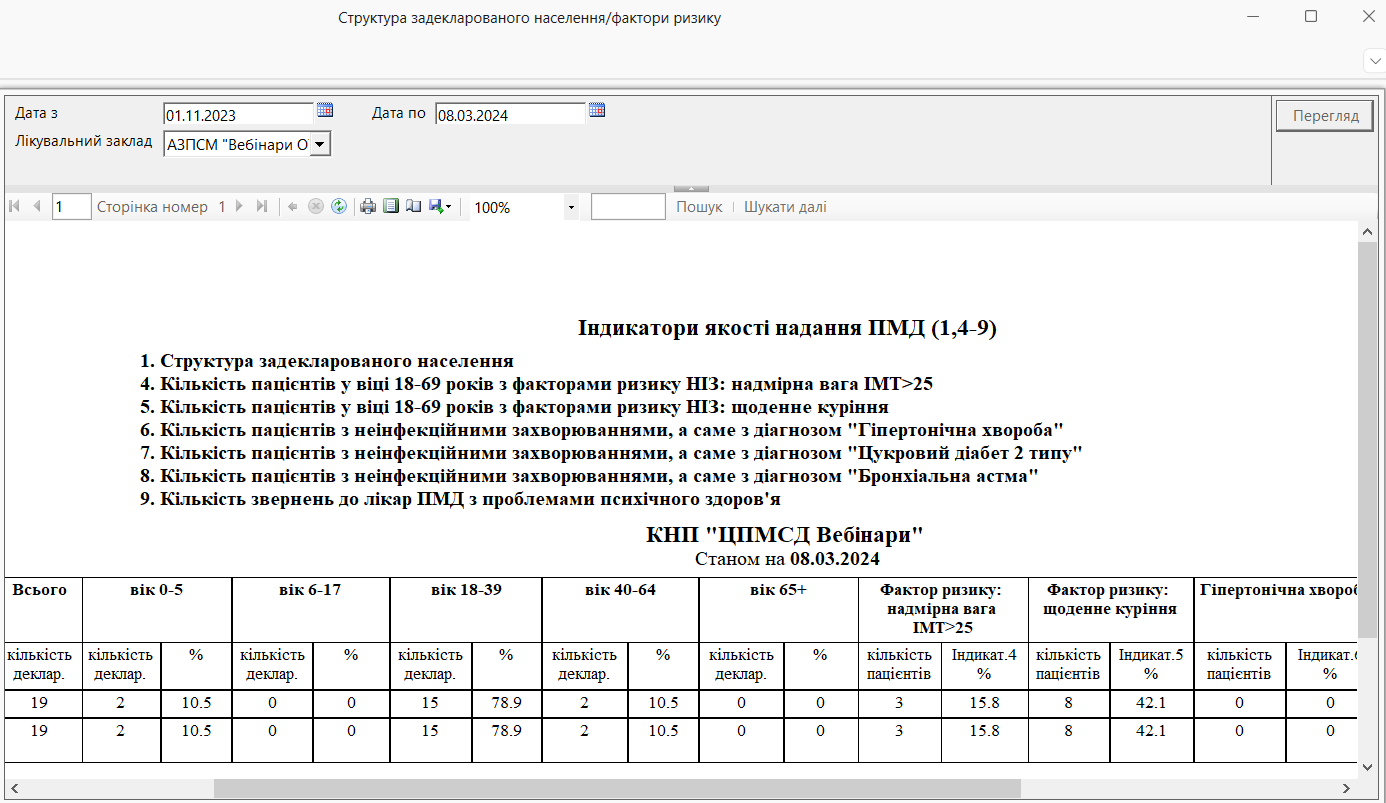The image size is (1386, 803).
Task: Click the 'Всього' column header
Action: [x=40, y=590]
